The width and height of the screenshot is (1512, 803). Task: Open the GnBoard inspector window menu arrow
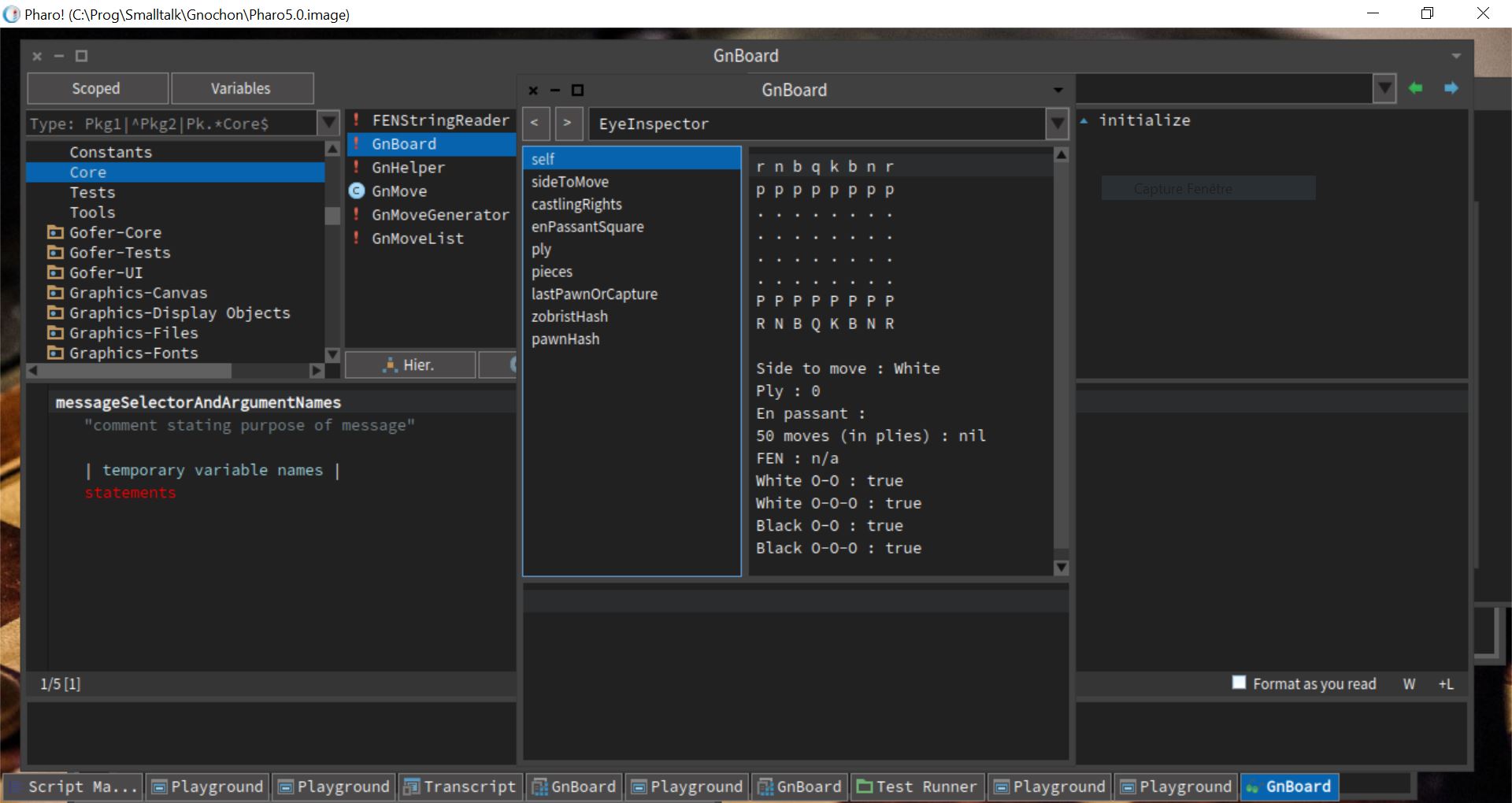click(x=1058, y=91)
